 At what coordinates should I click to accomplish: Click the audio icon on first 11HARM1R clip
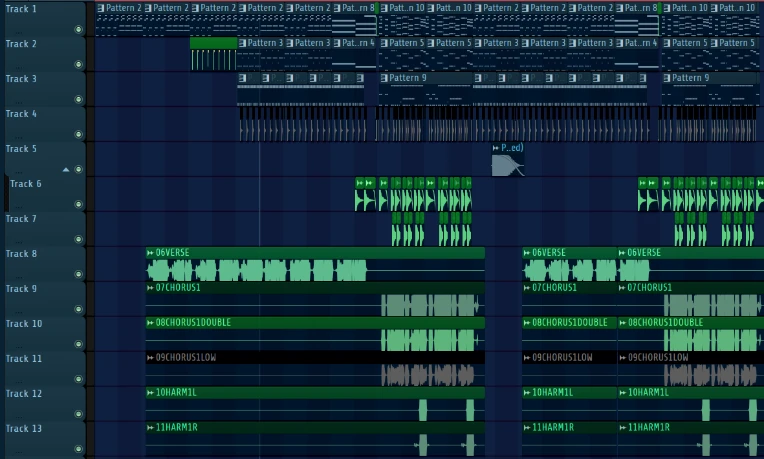(150, 428)
